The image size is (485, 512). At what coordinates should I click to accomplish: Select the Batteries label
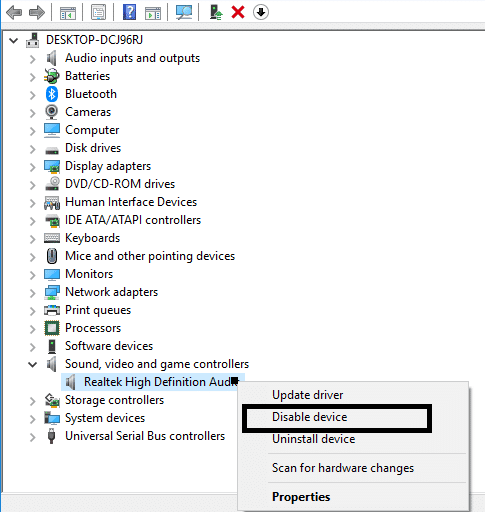(87, 76)
